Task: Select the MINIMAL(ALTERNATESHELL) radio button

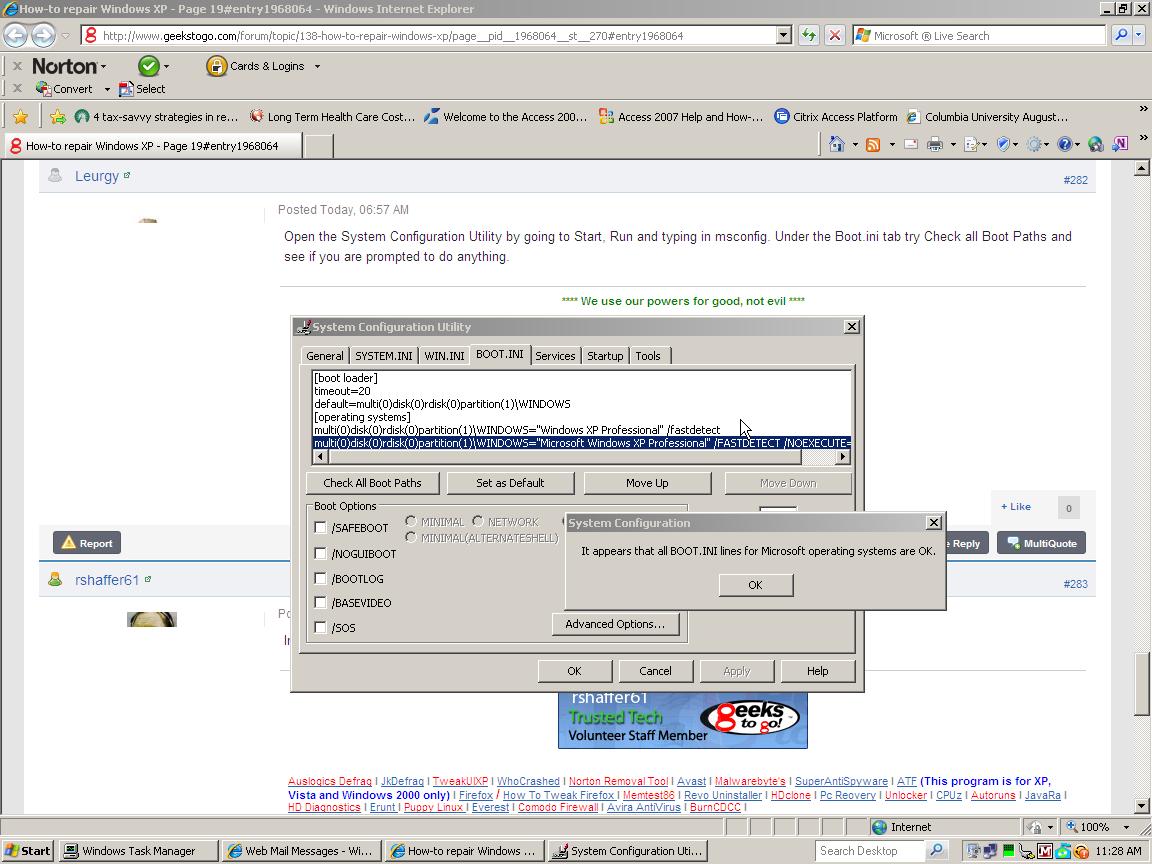Action: click(x=411, y=538)
